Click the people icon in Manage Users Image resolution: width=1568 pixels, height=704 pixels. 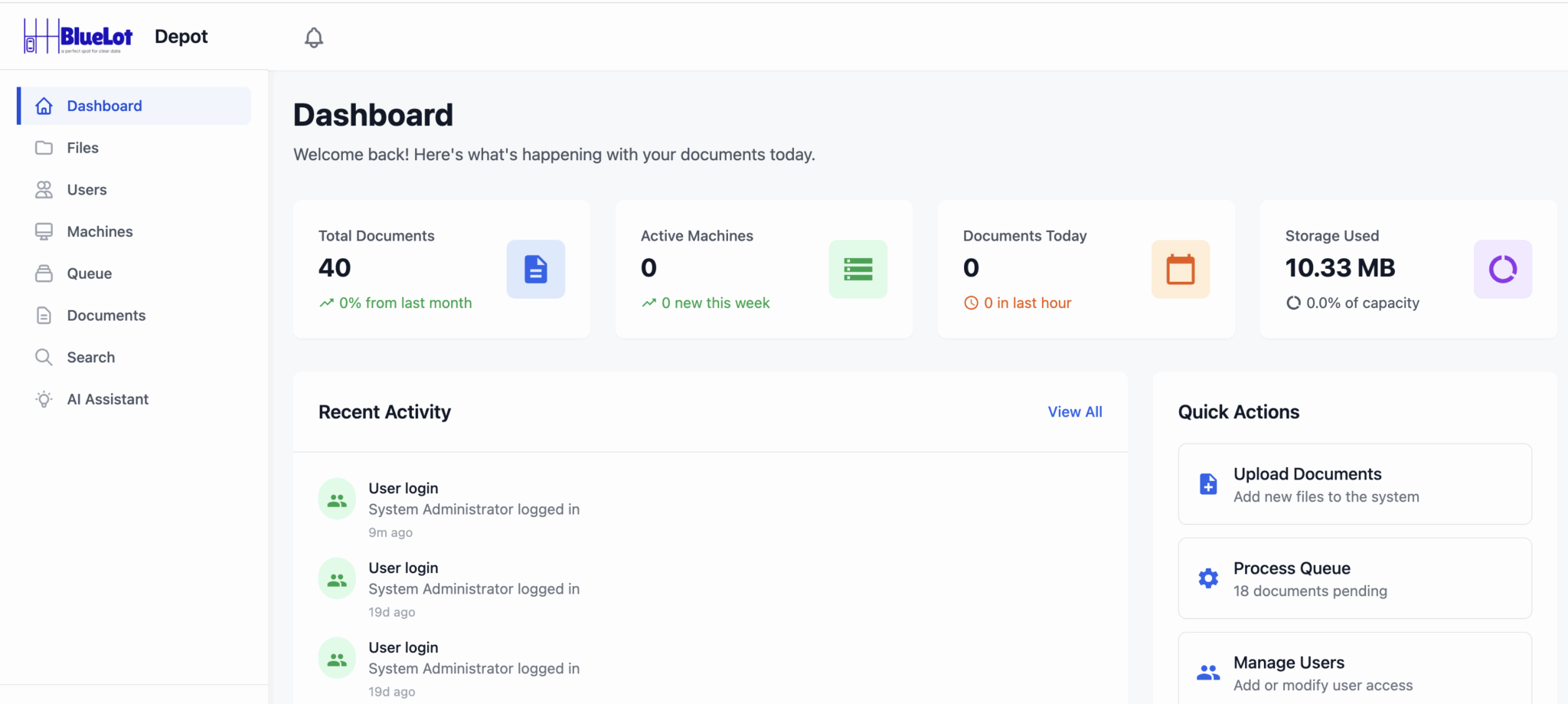[x=1208, y=673]
